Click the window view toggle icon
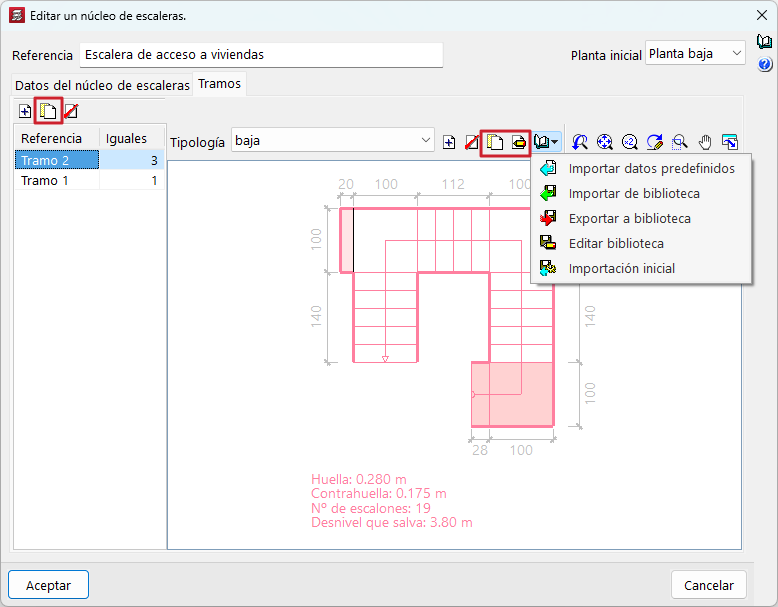778x607 pixels. tap(730, 142)
